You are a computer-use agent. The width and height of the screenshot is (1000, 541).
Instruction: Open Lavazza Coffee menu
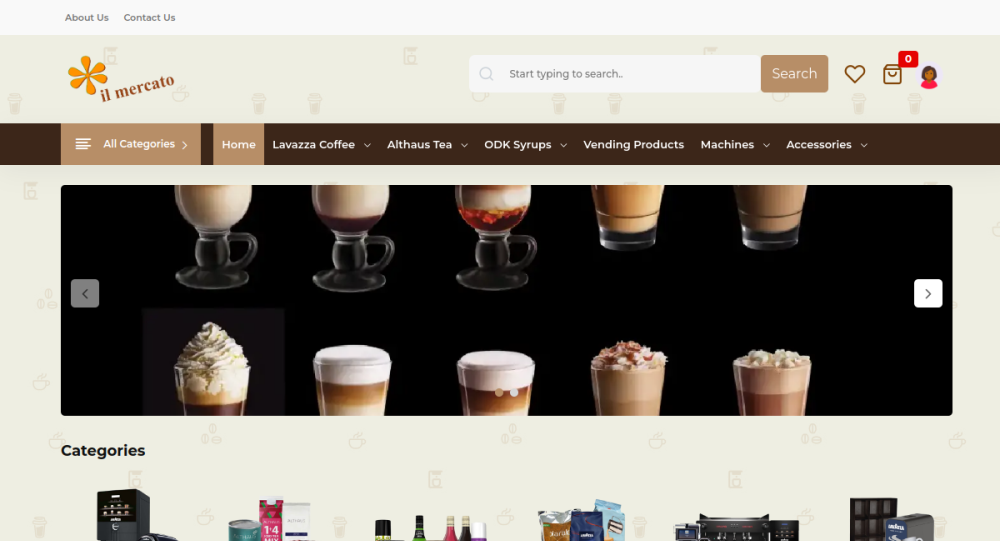pos(313,145)
